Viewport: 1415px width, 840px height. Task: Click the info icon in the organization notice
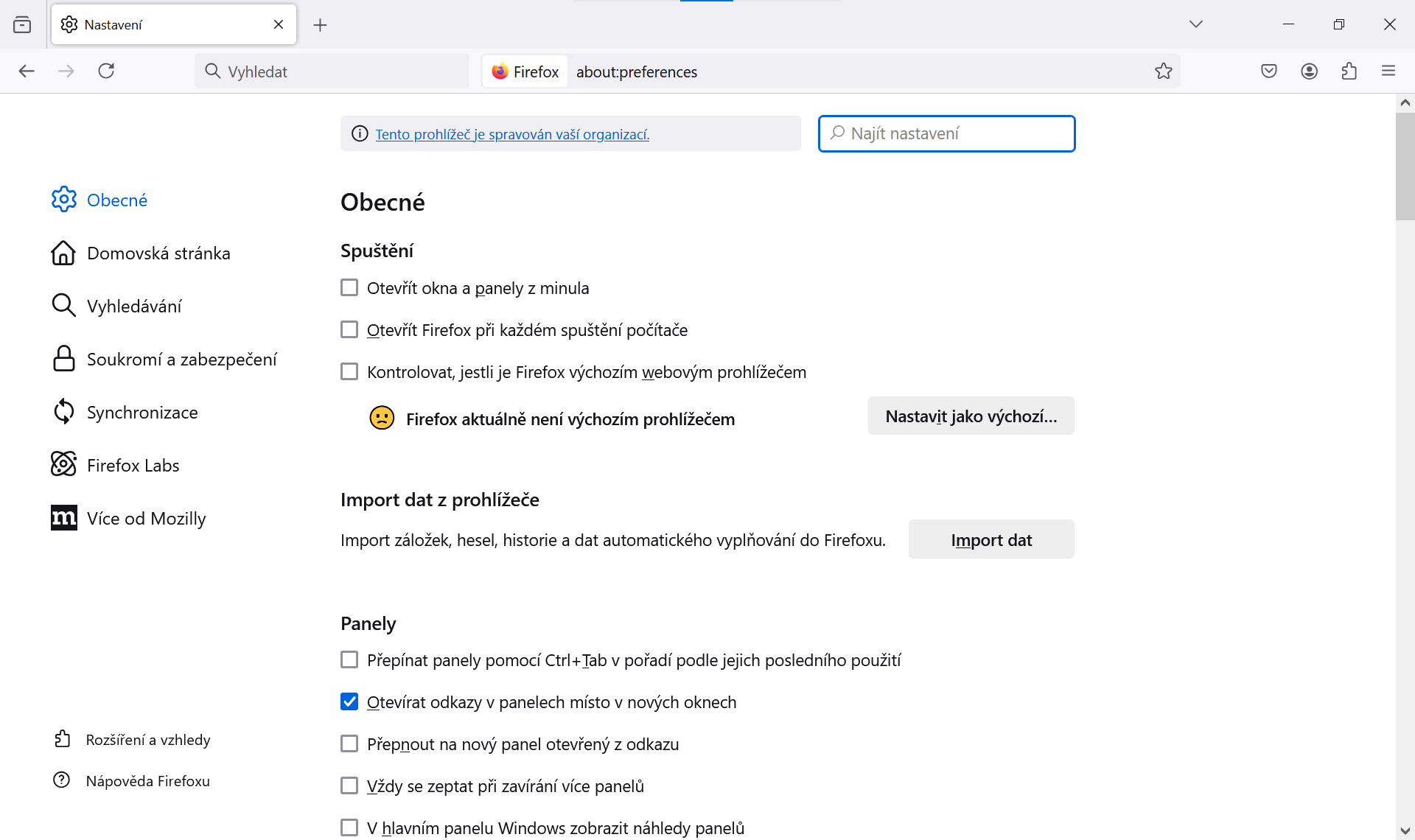(x=360, y=133)
